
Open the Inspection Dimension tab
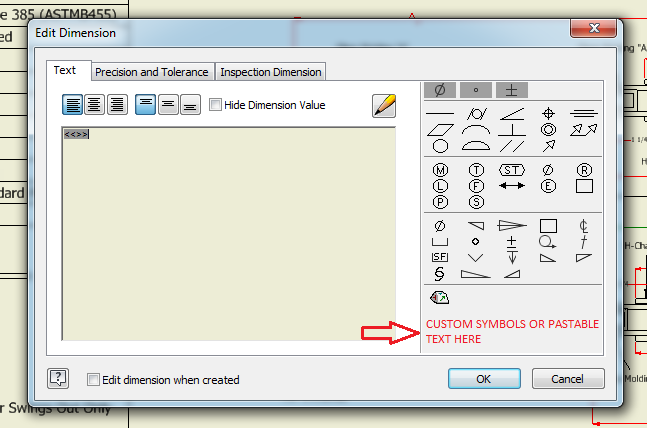point(271,72)
